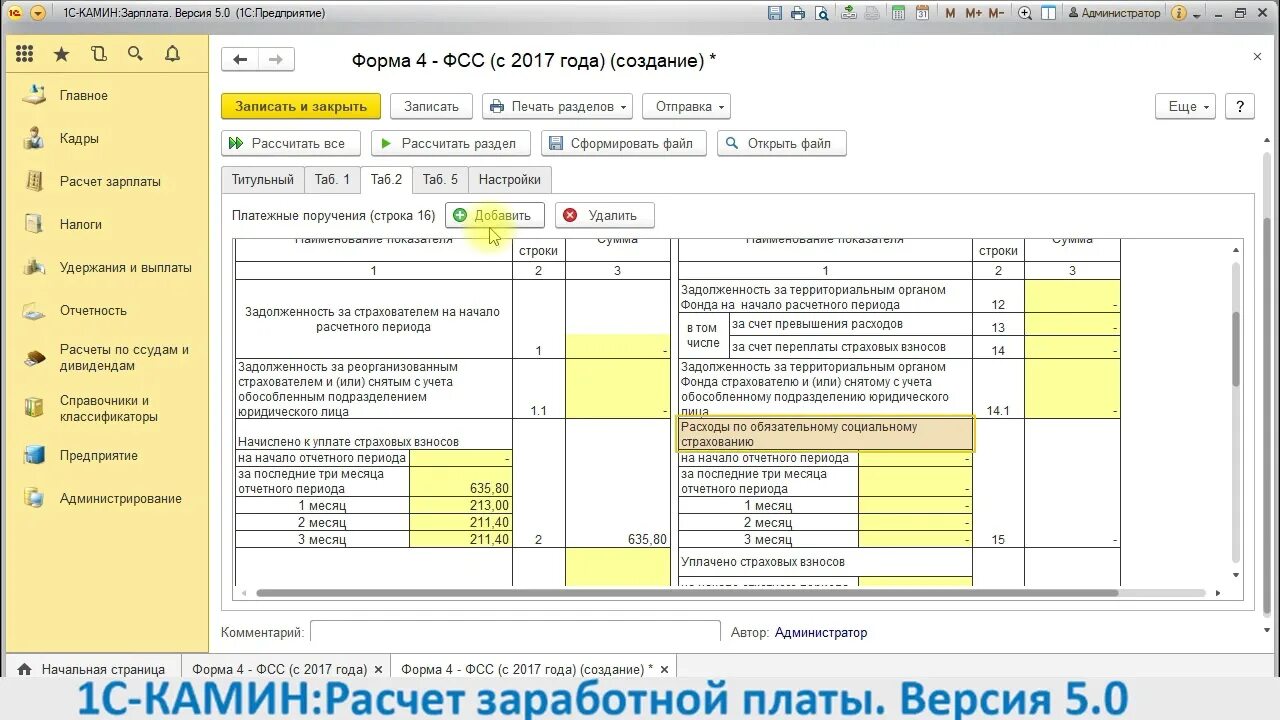
Task: Open notifications bell icon
Action: 172,54
